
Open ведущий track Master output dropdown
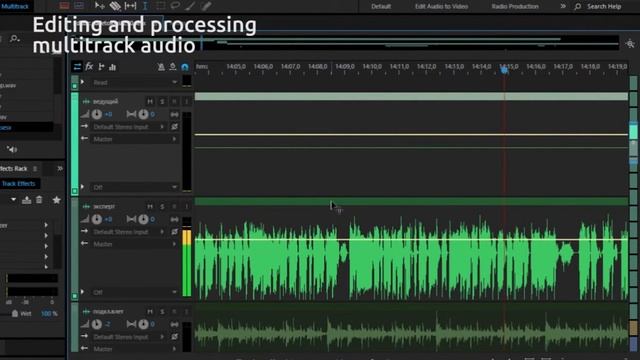134,139
